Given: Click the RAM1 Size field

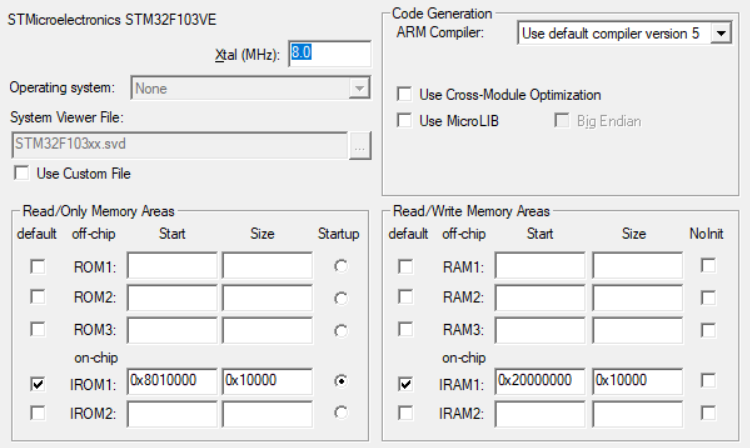Looking at the screenshot, I should pyautogui.click(x=638, y=265).
